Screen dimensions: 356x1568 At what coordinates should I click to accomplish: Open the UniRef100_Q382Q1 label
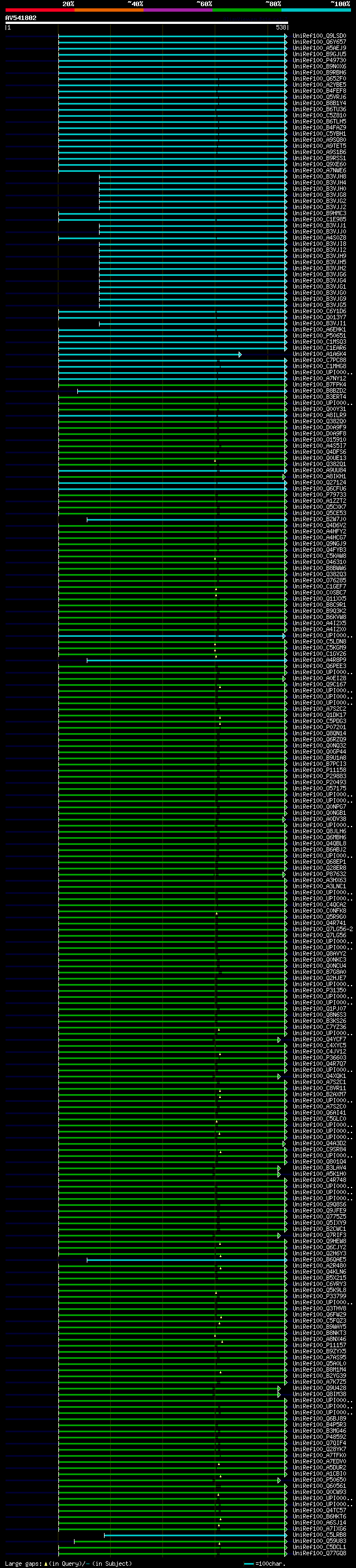(319, 464)
